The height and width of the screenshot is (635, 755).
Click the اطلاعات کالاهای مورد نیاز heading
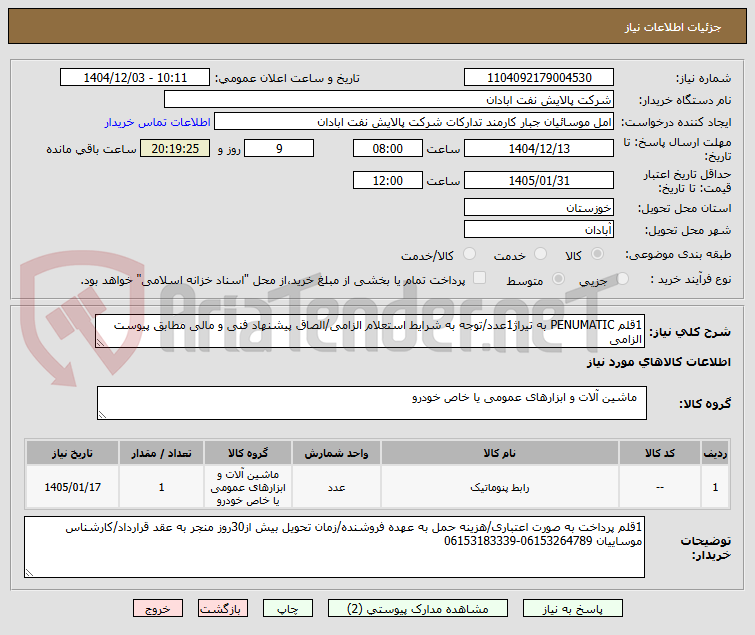(x=658, y=362)
